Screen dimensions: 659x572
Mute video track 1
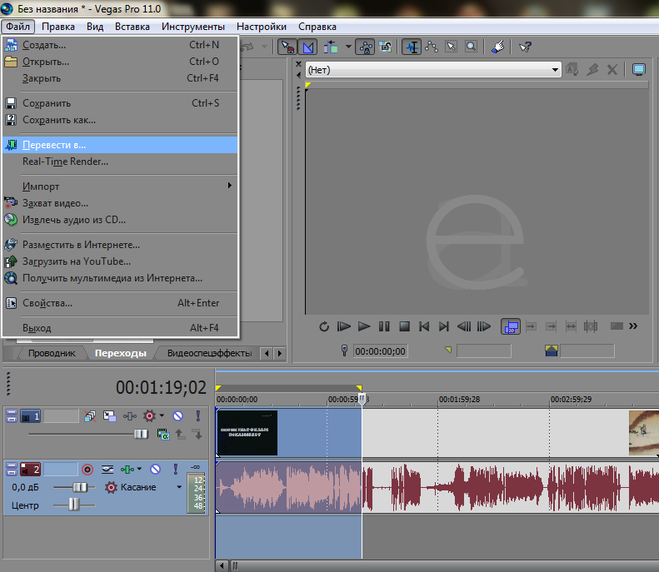point(178,416)
